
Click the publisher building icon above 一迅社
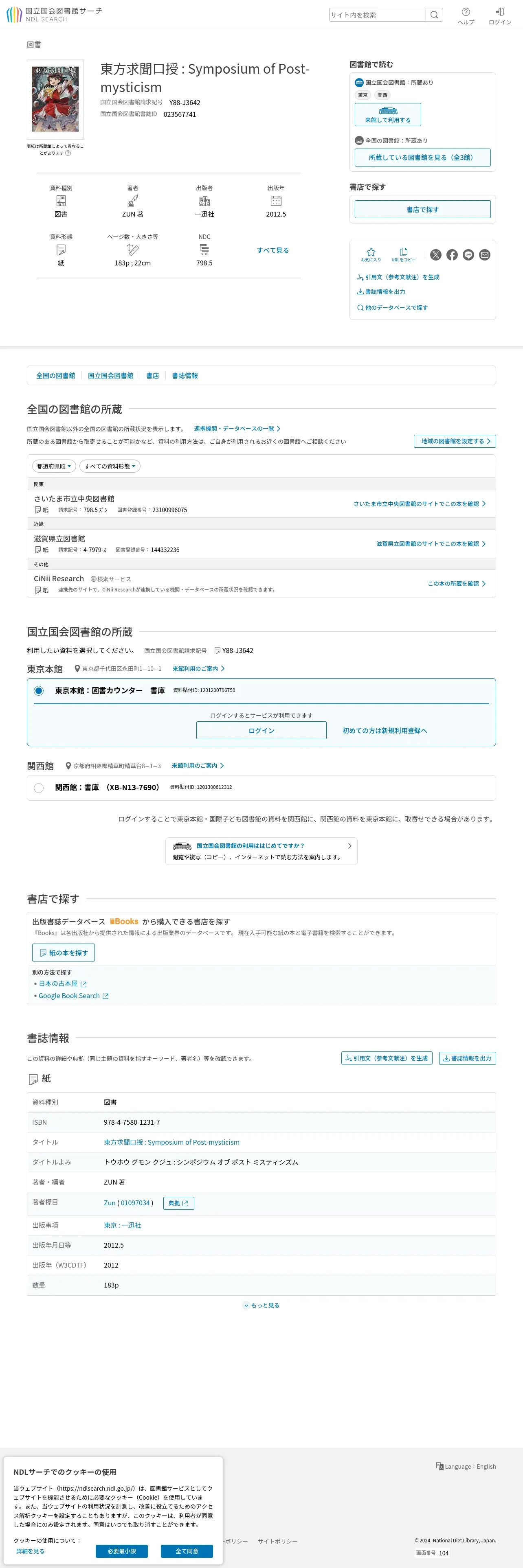(x=204, y=201)
